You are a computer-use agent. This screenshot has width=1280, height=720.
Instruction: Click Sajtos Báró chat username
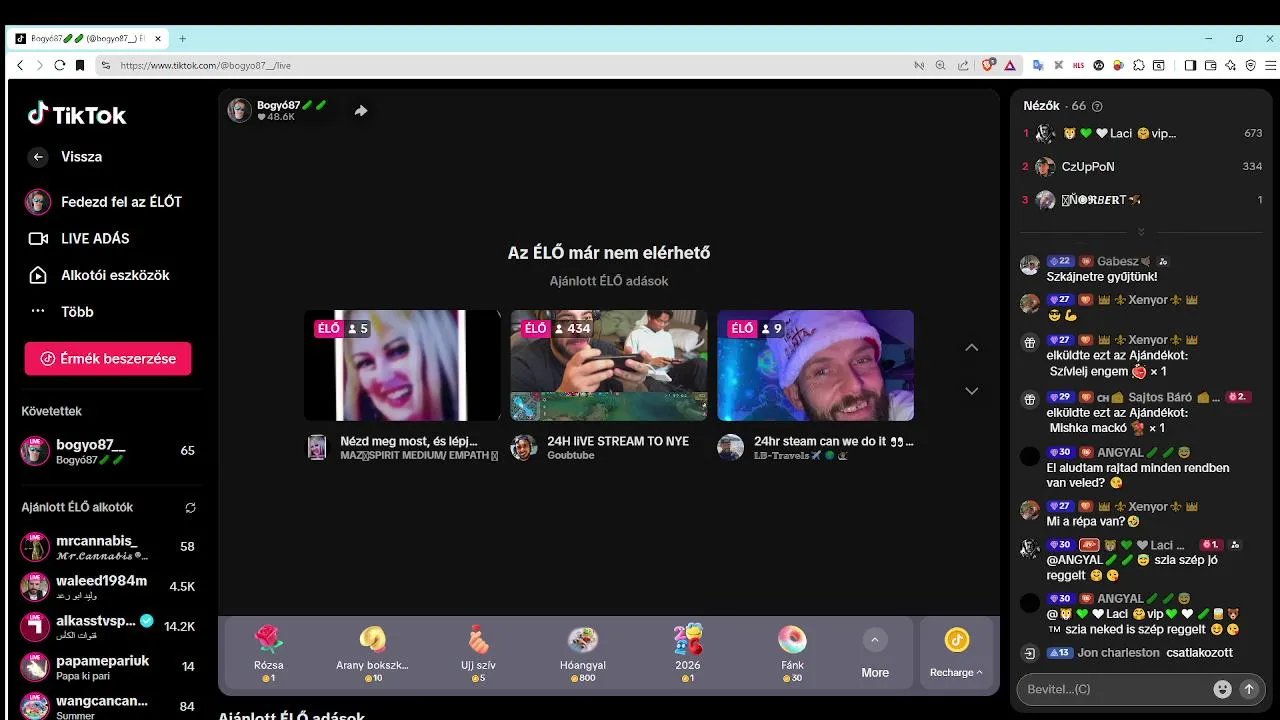1160,398
